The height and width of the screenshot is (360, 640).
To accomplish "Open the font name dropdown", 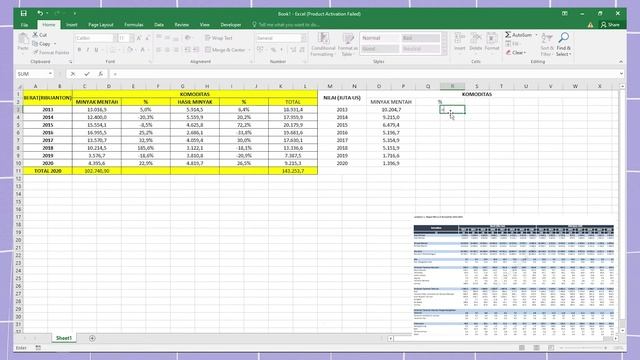I will [x=114, y=38].
